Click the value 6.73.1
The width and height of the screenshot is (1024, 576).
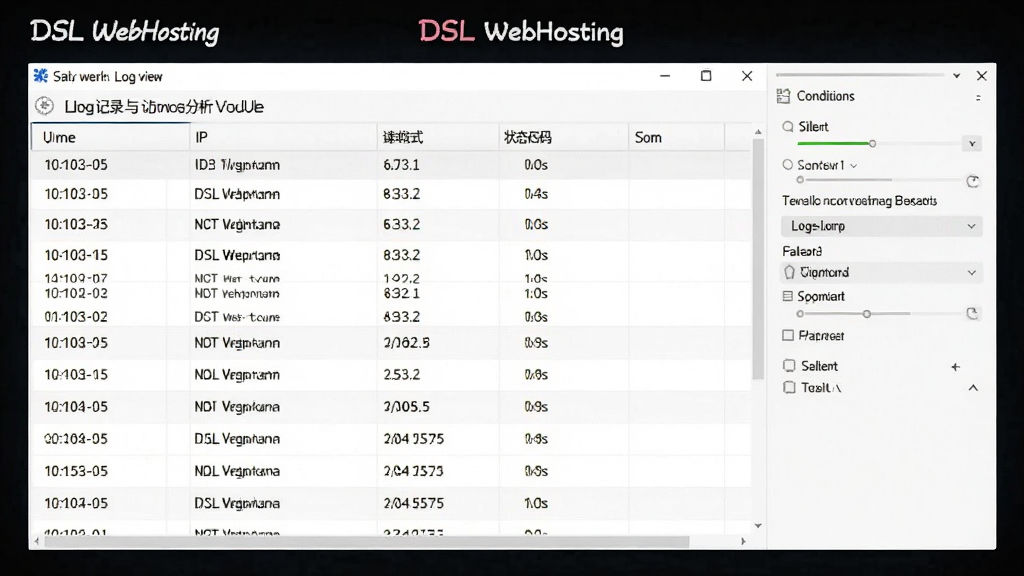(x=401, y=165)
